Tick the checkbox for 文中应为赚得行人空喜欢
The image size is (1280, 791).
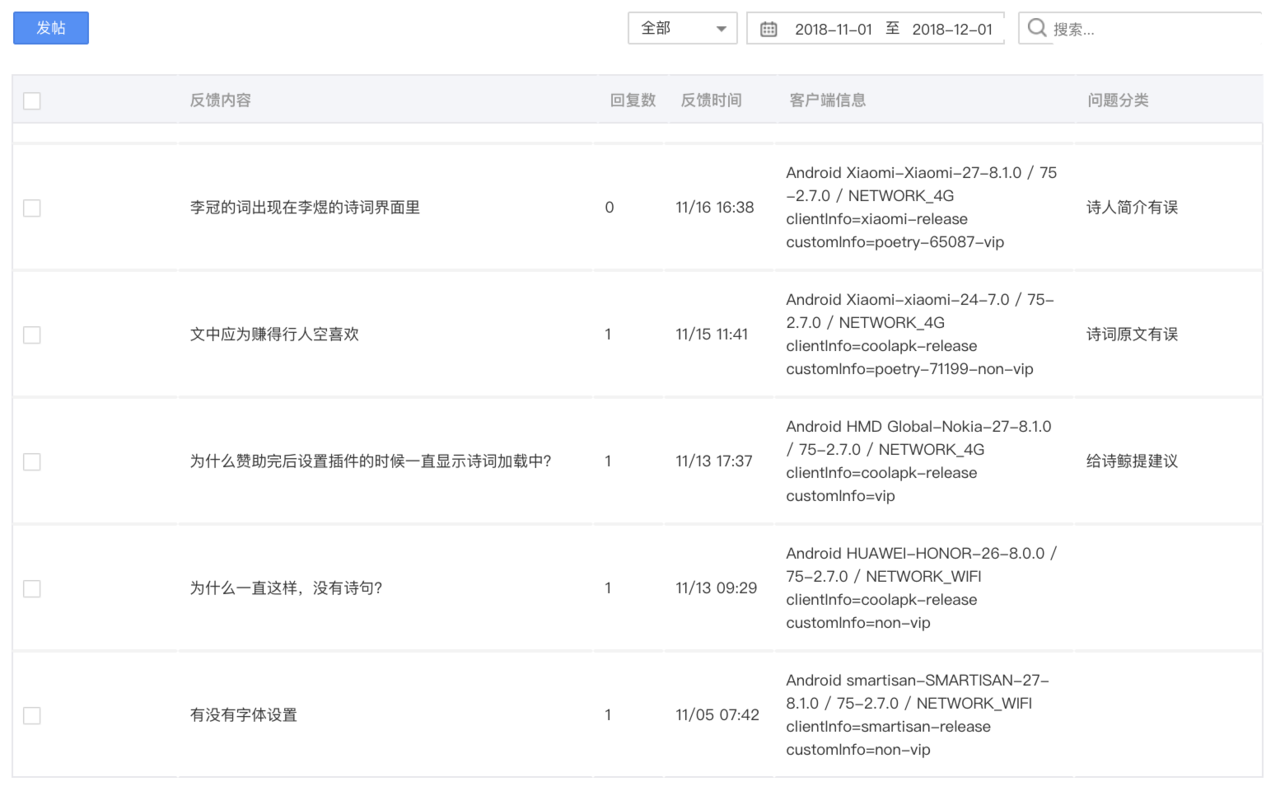pos(32,335)
